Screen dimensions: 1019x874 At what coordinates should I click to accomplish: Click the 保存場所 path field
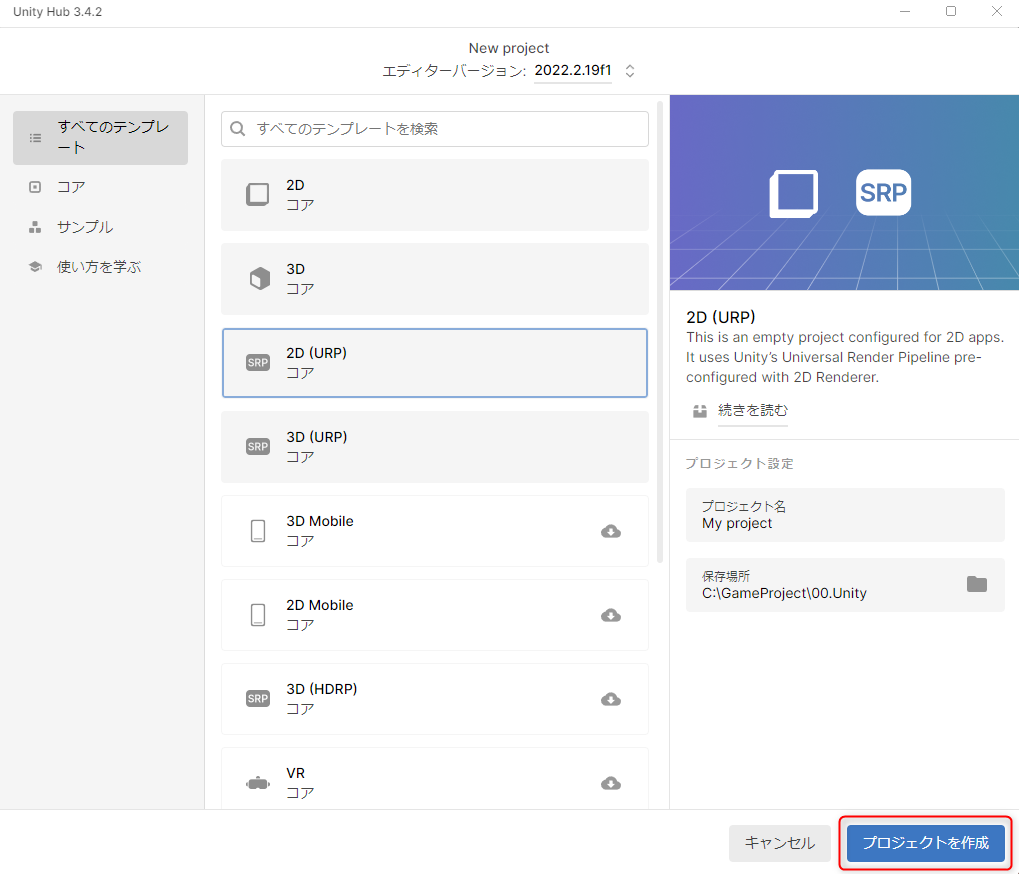pos(845,584)
